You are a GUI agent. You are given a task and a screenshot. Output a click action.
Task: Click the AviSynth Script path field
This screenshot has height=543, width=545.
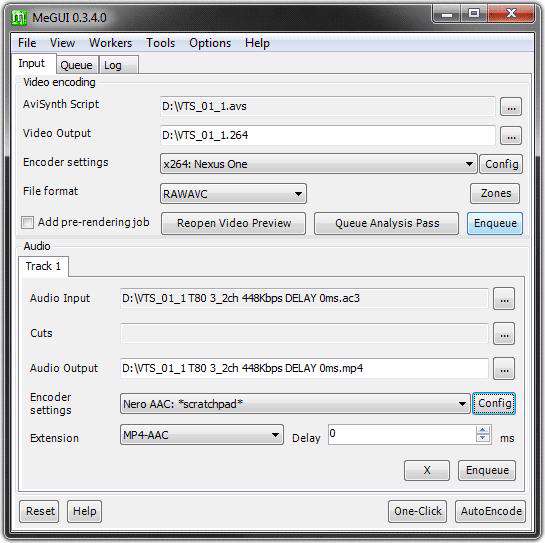pyautogui.click(x=327, y=107)
